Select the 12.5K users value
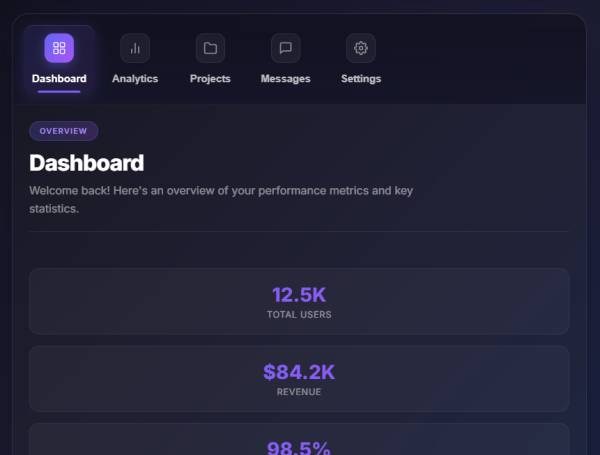This screenshot has height=455, width=600. click(299, 295)
